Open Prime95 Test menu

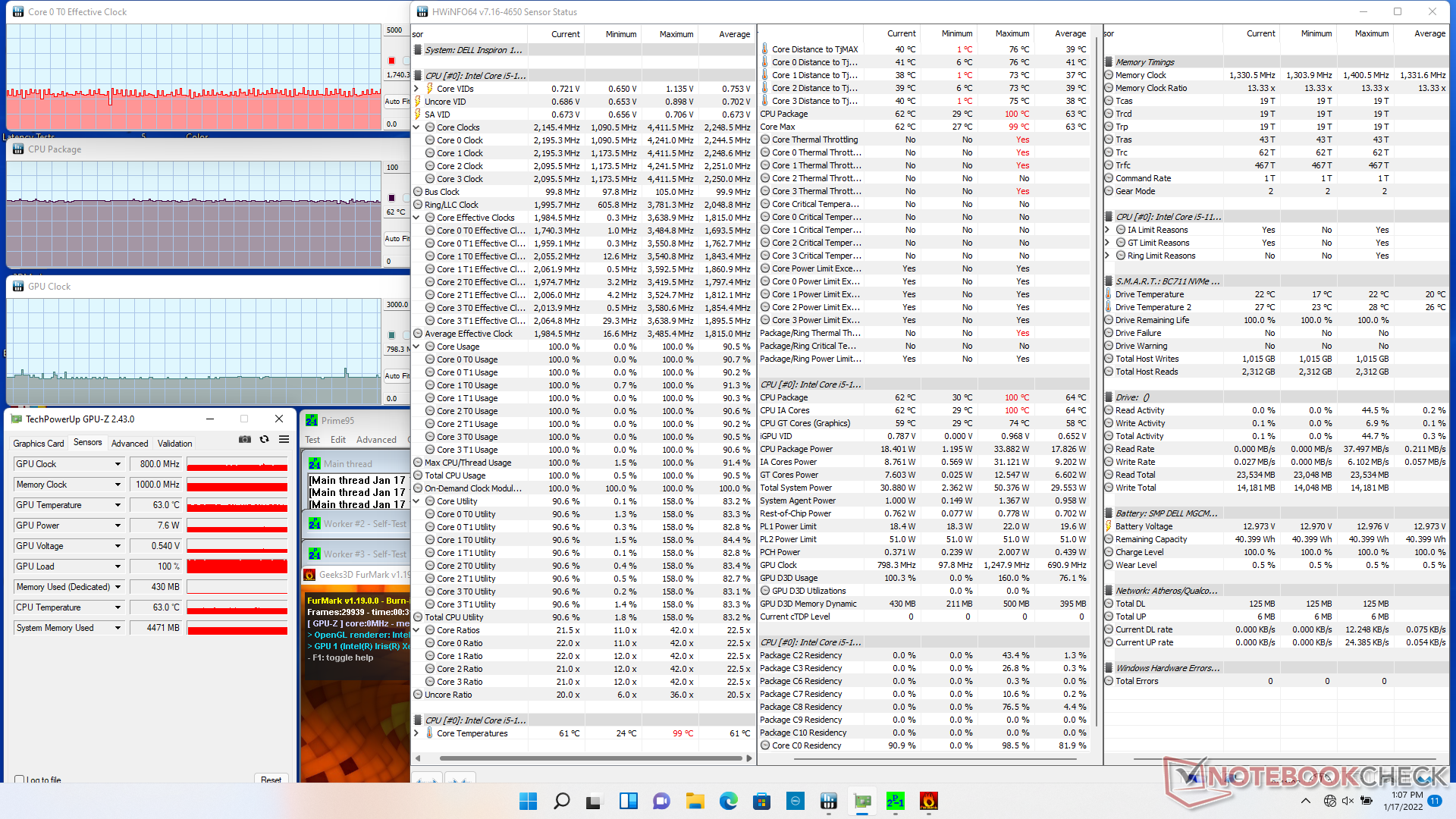pos(312,440)
